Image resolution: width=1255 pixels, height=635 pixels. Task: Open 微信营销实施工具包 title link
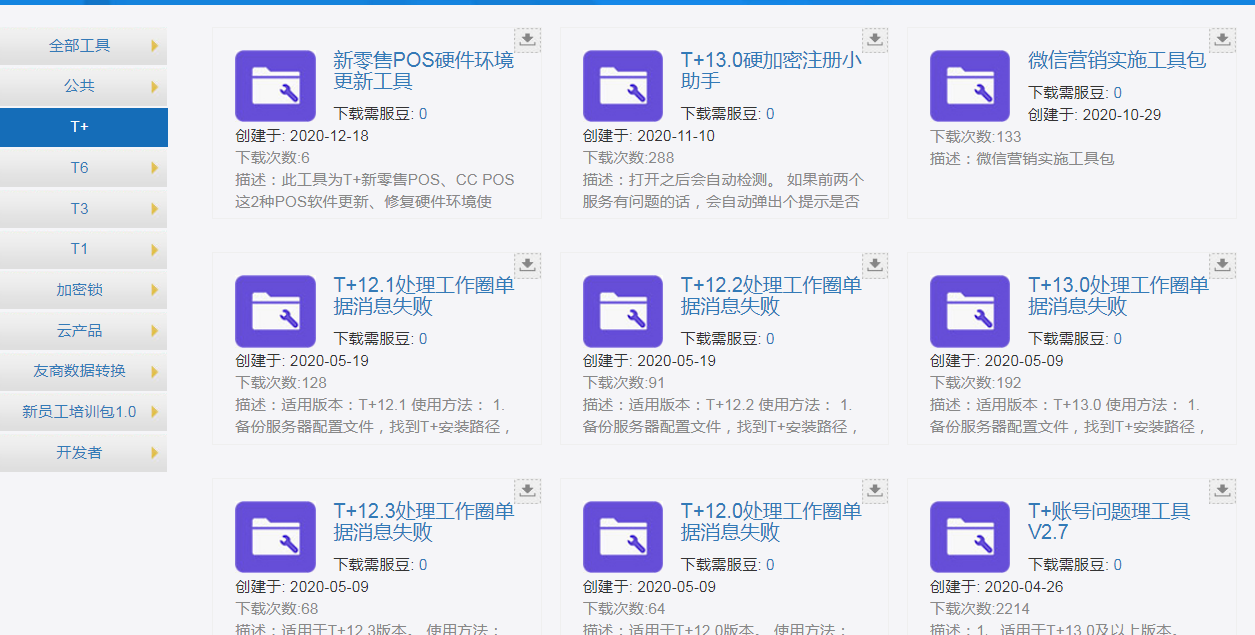pyautogui.click(x=1117, y=60)
